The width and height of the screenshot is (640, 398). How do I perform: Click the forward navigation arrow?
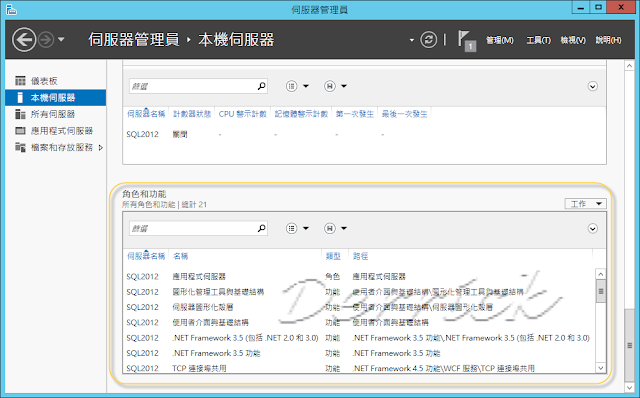pyautogui.click(x=46, y=40)
